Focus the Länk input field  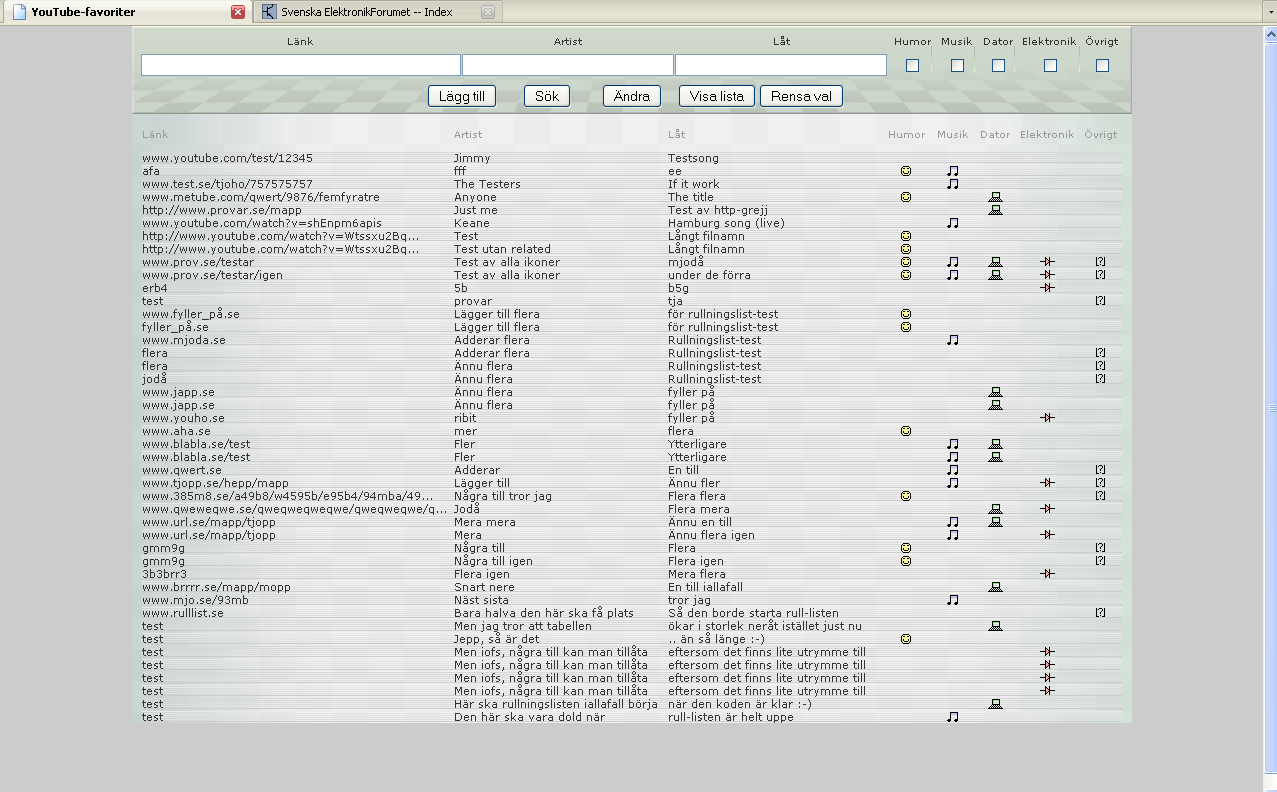coord(301,65)
